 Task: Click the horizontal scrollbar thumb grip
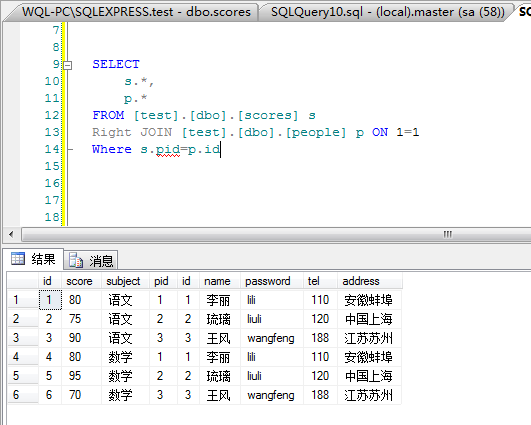click(x=447, y=234)
